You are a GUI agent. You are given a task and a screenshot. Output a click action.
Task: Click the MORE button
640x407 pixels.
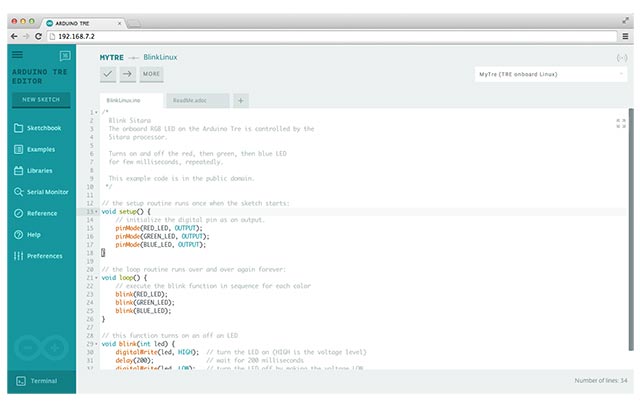point(151,74)
